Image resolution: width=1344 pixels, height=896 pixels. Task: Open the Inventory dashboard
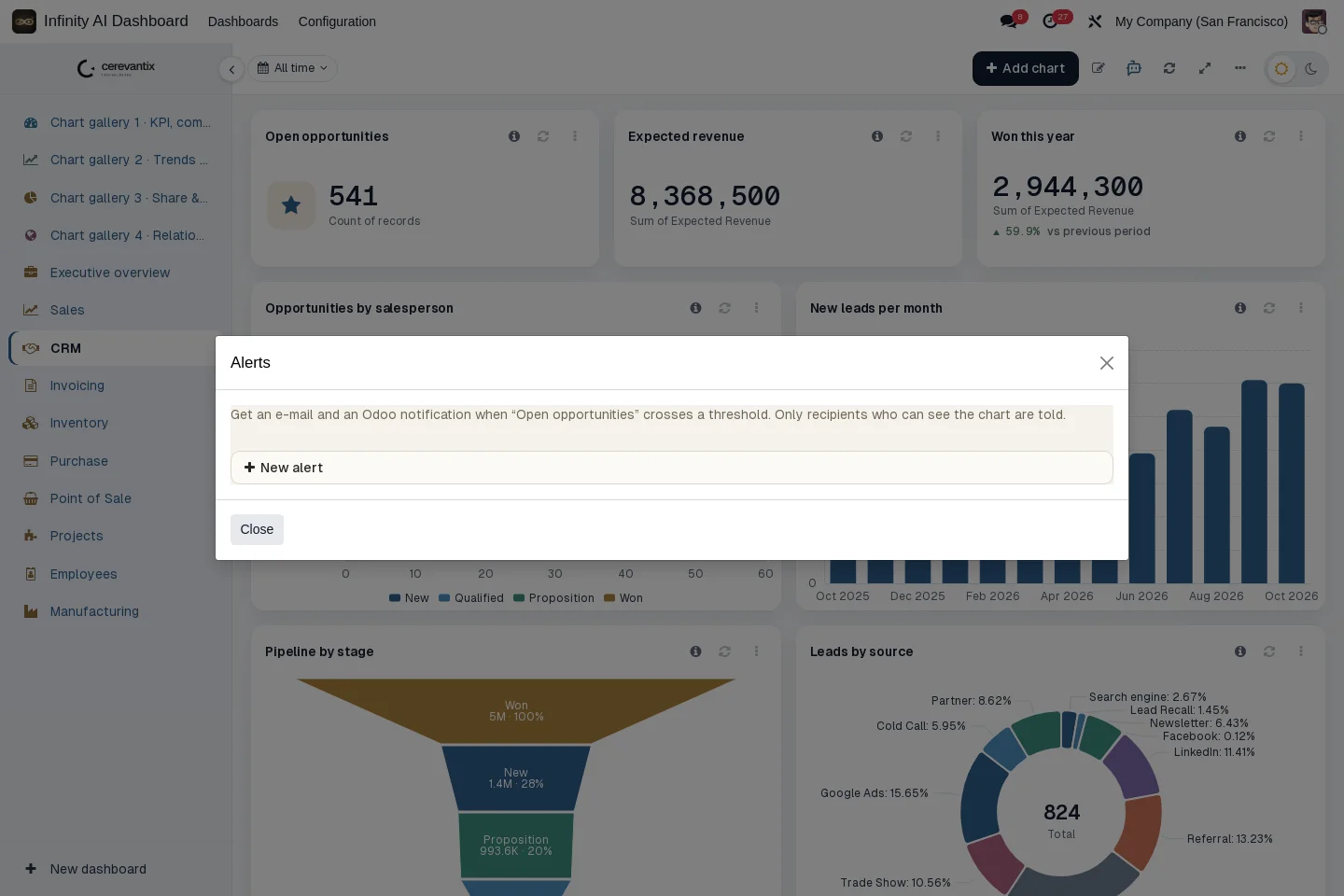pyautogui.click(x=117, y=423)
